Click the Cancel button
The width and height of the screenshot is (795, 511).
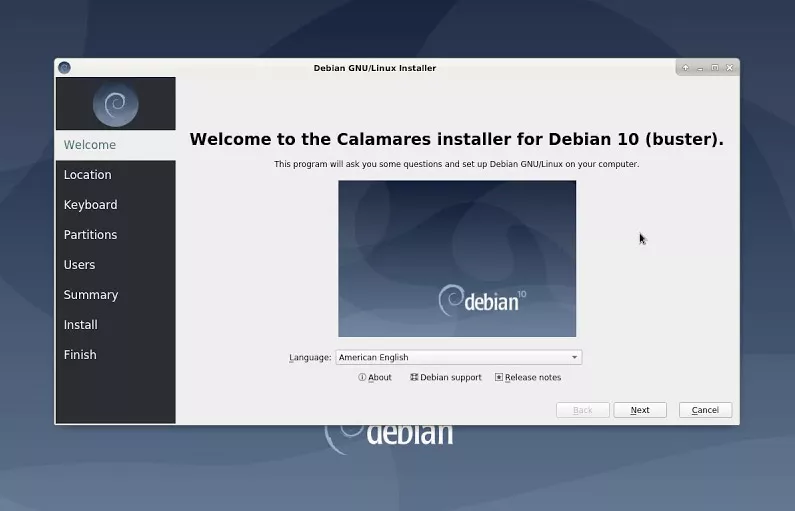pos(705,410)
